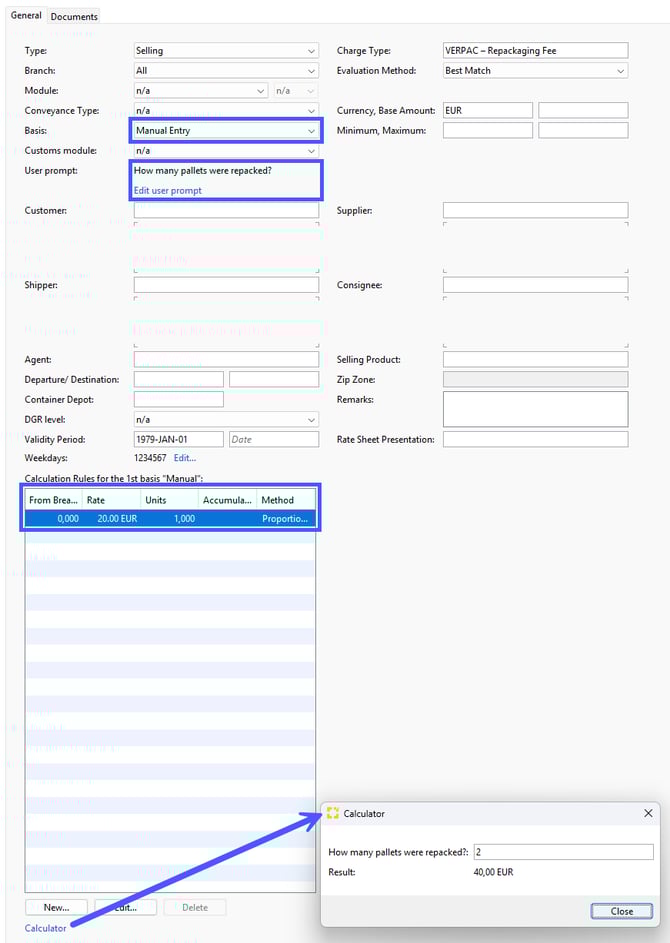Open the Type dropdown showing Selling
Screen dimensions: 670x943
pos(225,51)
